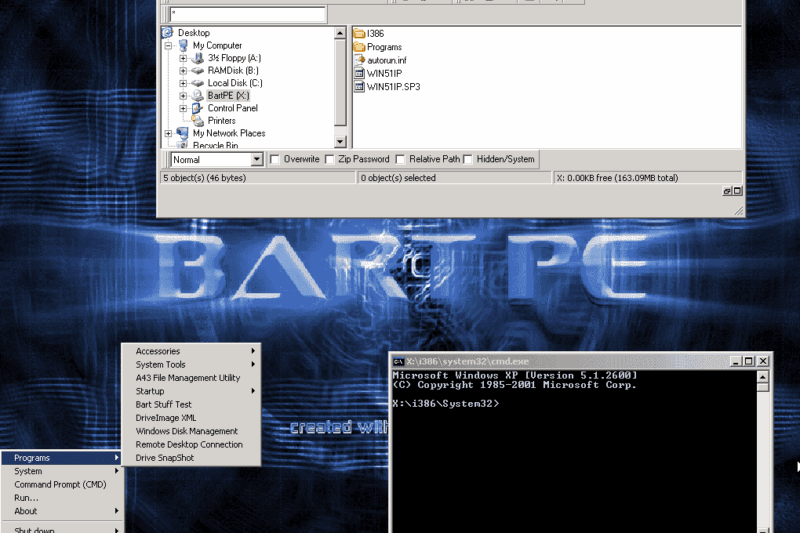Choose Bart Stuff Test menu entry
800x533 pixels.
[191, 404]
